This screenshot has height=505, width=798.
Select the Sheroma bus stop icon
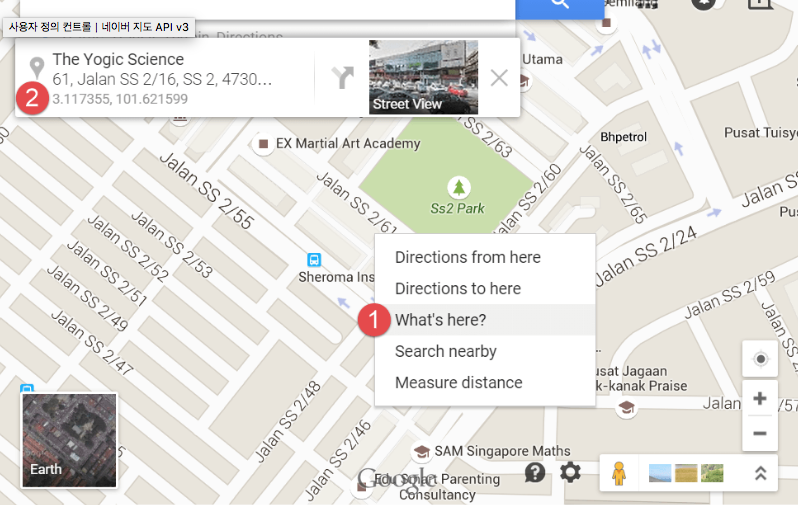(314, 260)
